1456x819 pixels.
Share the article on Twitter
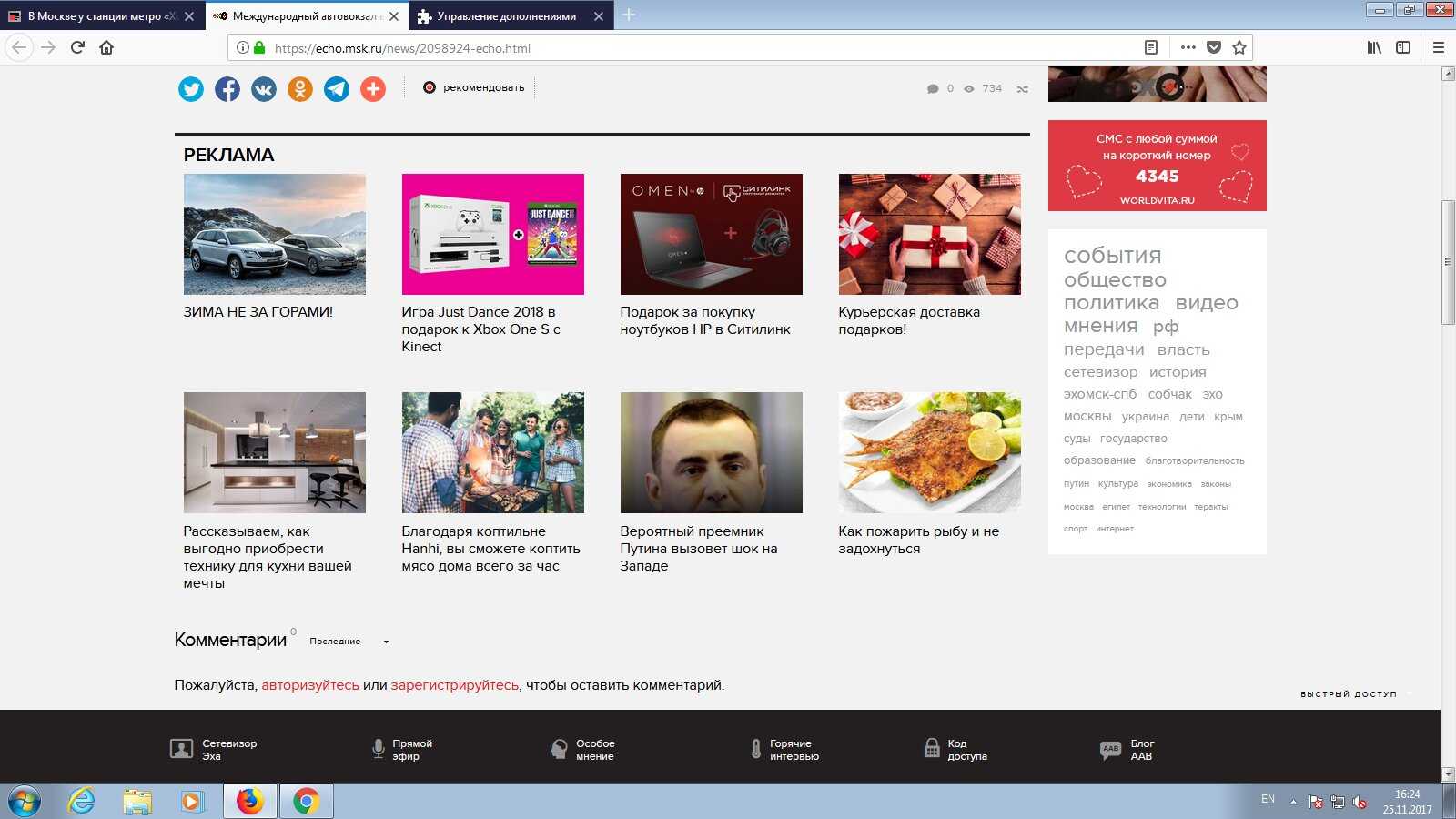pos(191,88)
